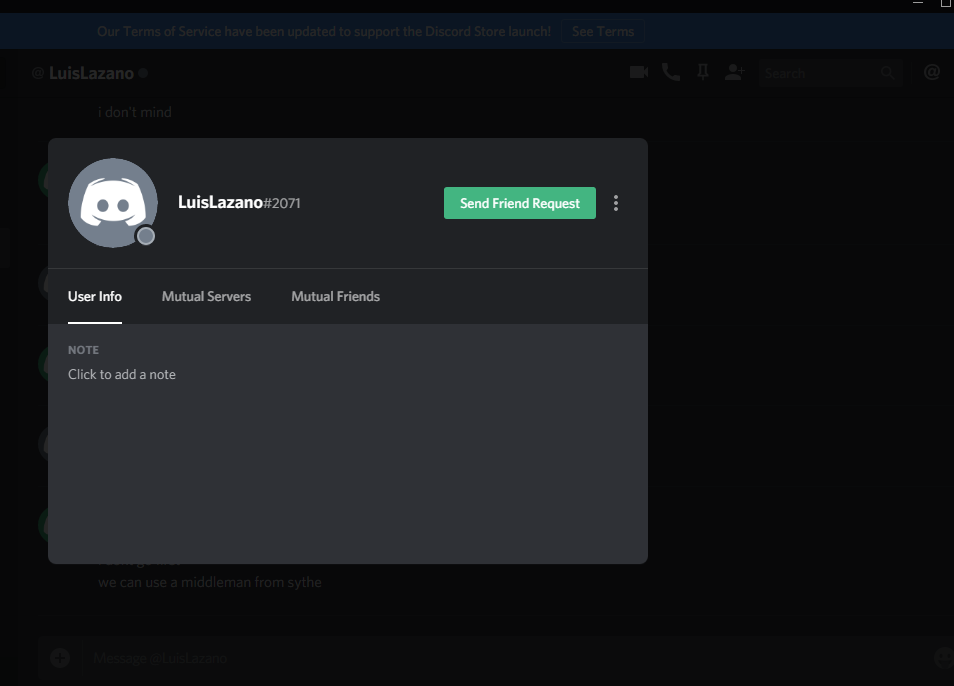
Task: Click the 'i don't mind' message
Action: point(134,112)
